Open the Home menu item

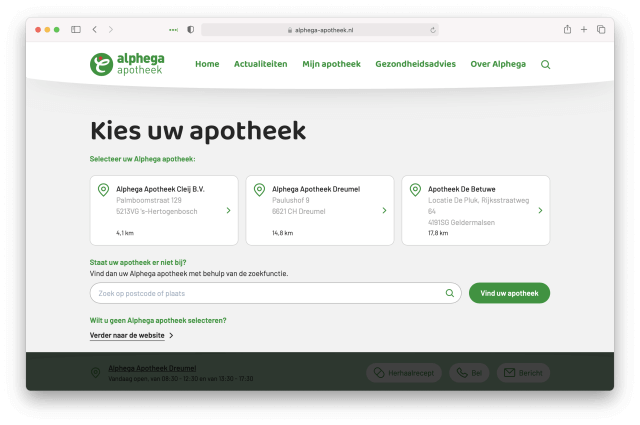[x=207, y=64]
